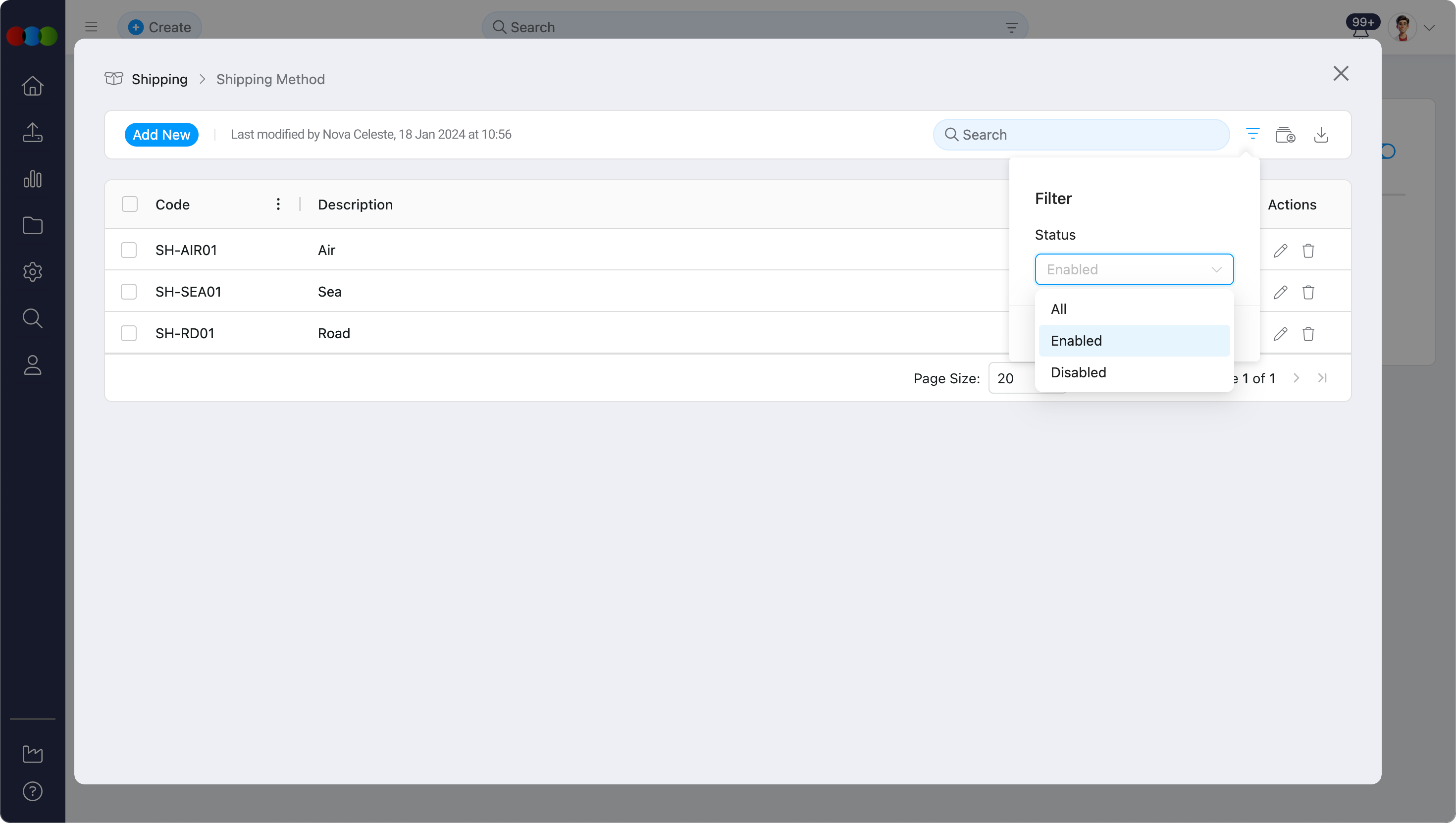This screenshot has height=823, width=1456.
Task: Toggle the select-all checkbox in header
Action: tap(129, 204)
